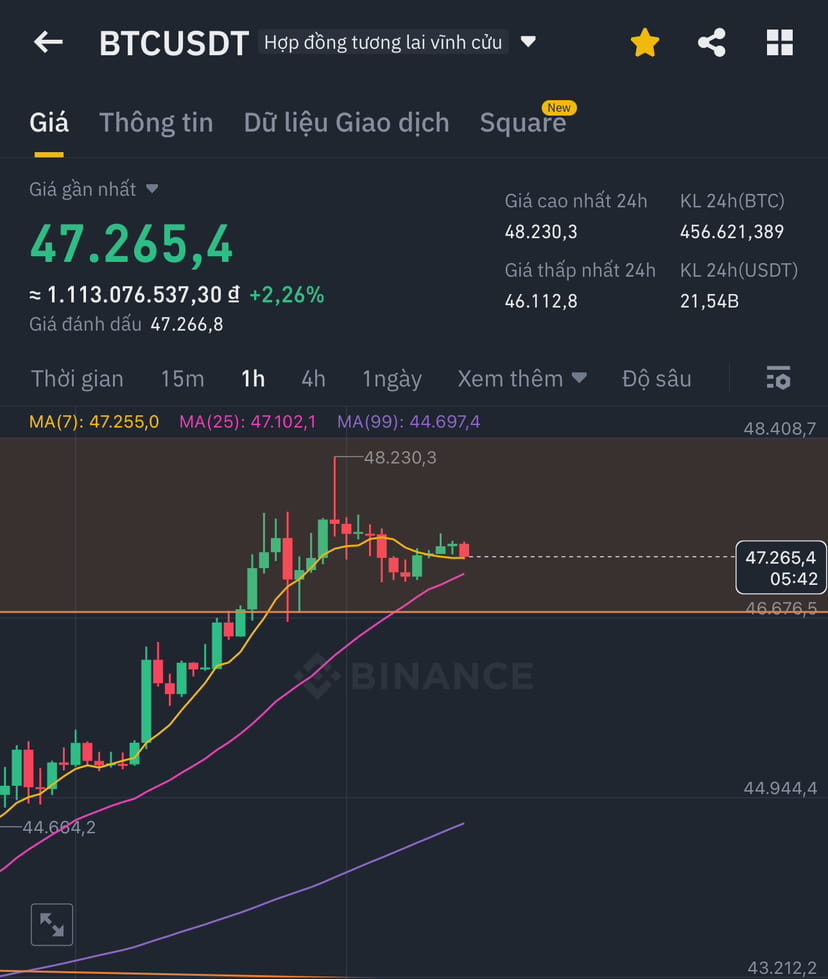Open chart settings via the toolbar icon
The height and width of the screenshot is (979, 828).
(x=778, y=378)
